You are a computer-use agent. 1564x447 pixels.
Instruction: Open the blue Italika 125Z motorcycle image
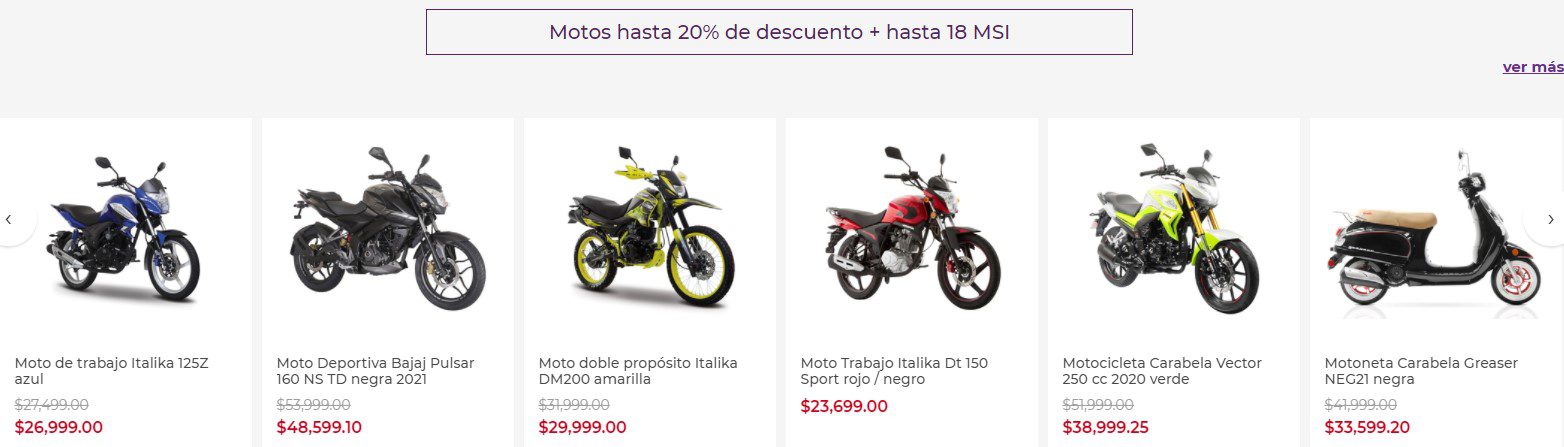coord(123,230)
